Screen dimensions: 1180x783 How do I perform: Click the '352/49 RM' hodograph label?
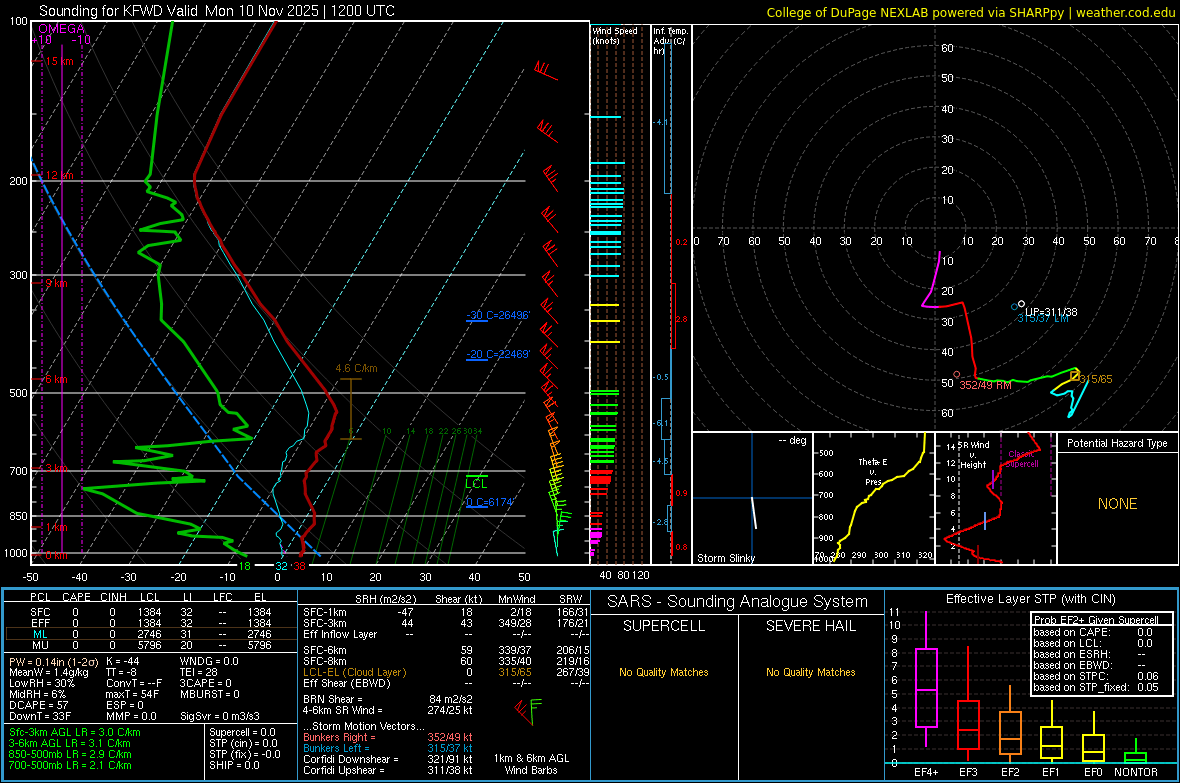985,385
